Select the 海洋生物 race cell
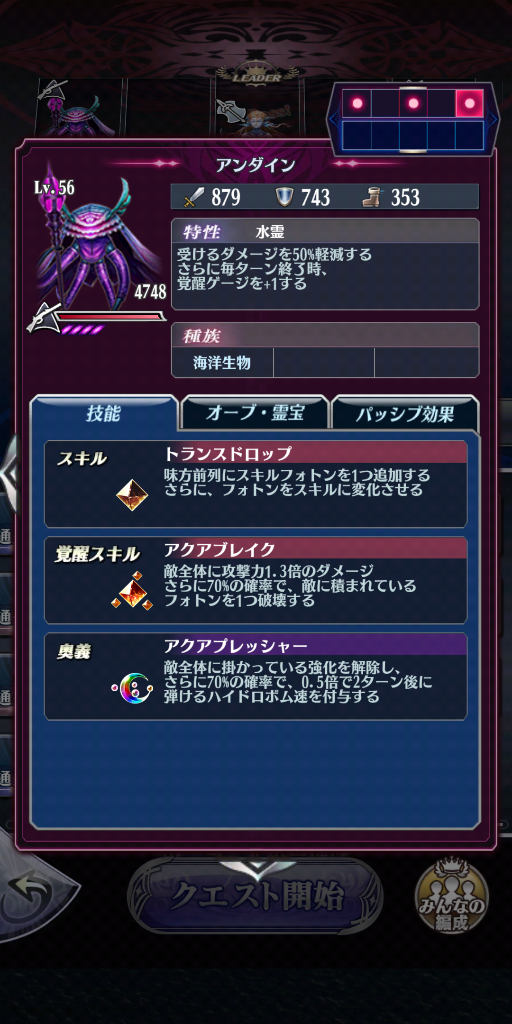 (x=222, y=362)
